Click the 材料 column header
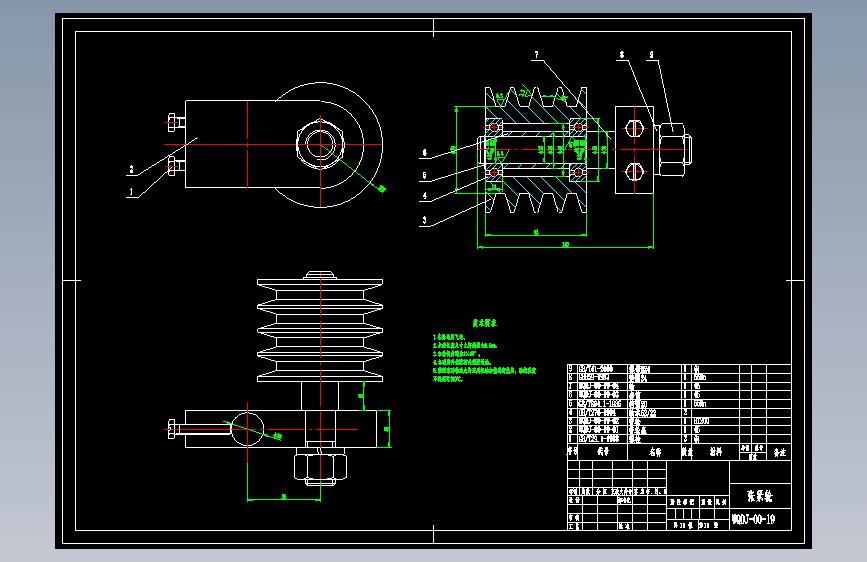Viewport: 867px width, 562px height. coord(715,452)
